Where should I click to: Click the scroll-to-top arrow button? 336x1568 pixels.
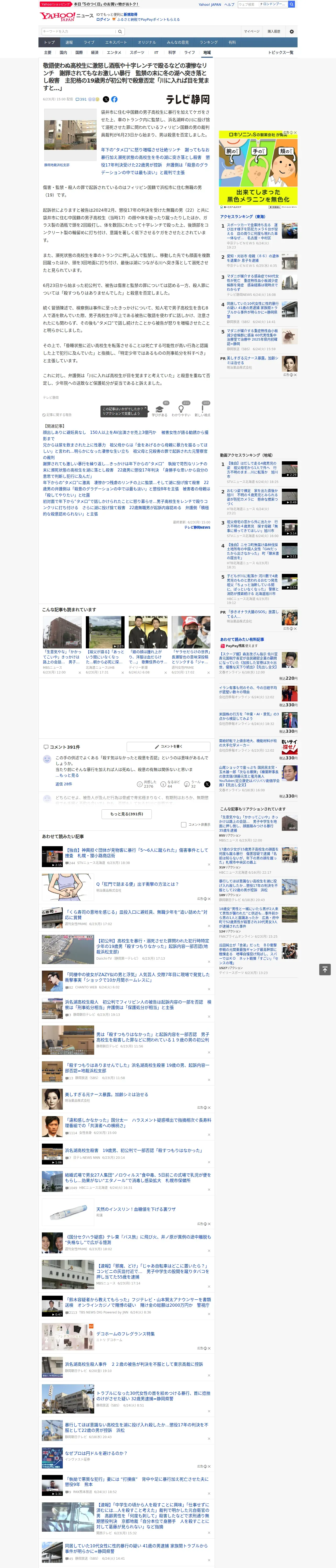coord(324,969)
